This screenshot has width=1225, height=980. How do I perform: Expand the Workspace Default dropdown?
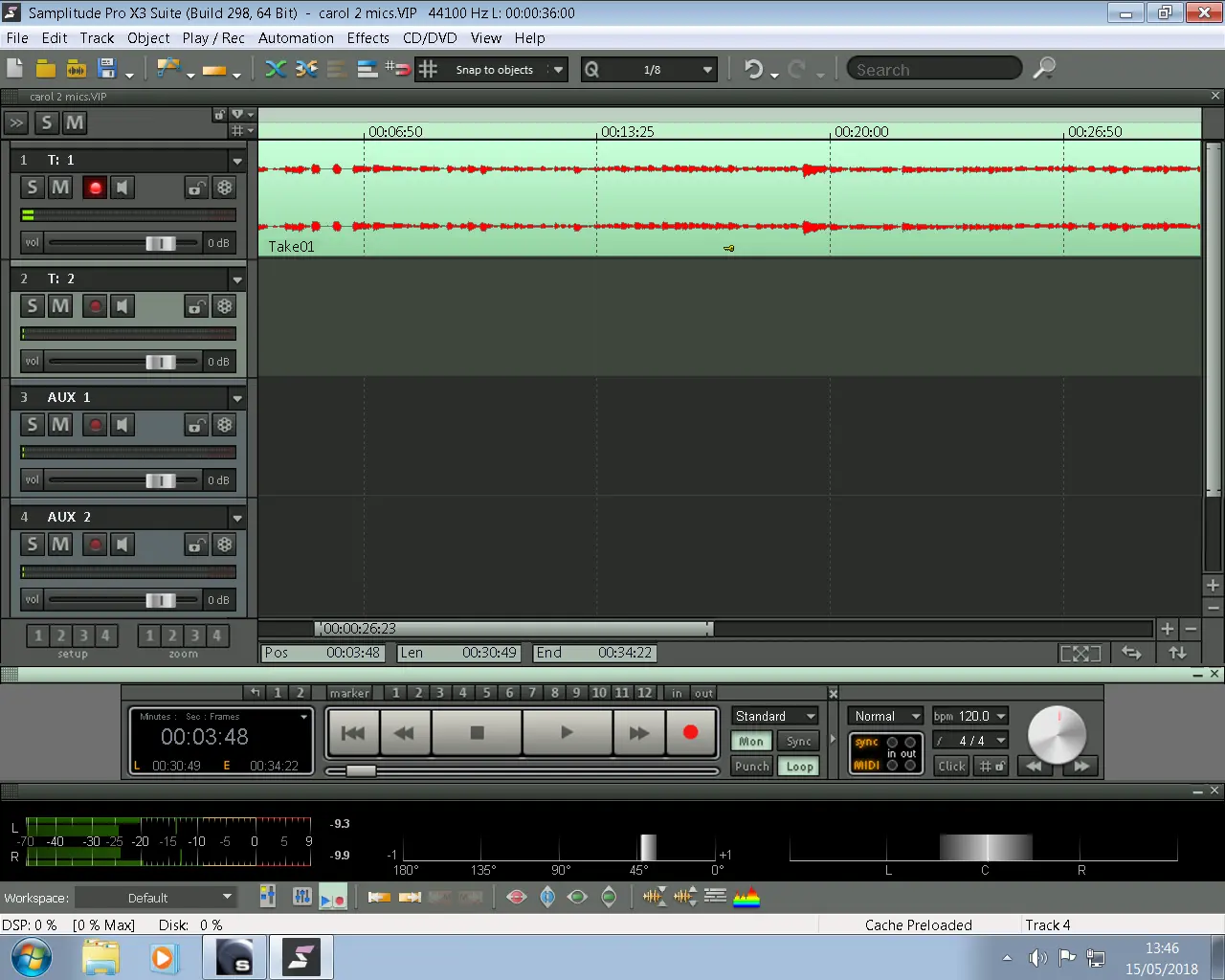pos(227,898)
